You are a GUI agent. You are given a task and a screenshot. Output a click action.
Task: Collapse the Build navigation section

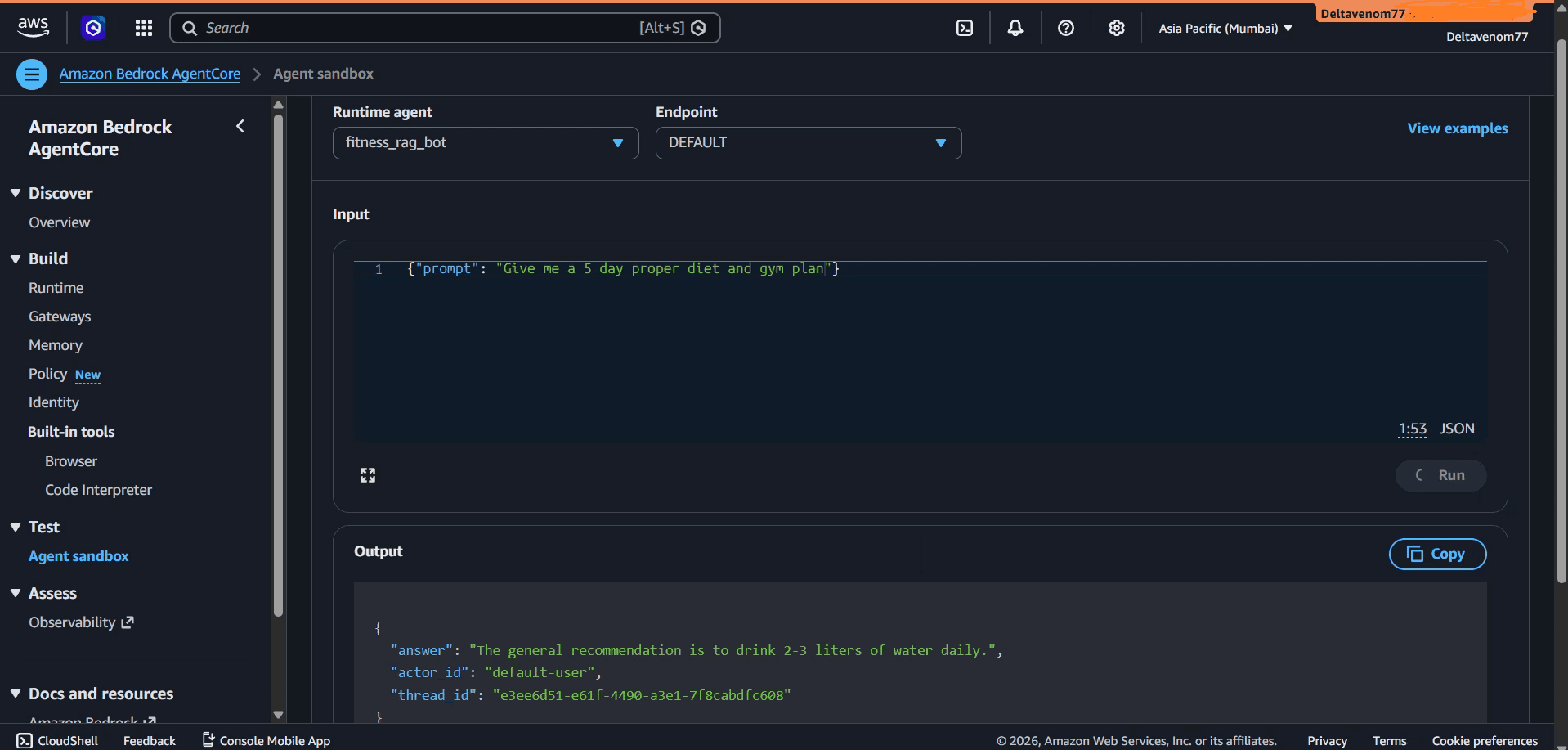click(x=16, y=258)
